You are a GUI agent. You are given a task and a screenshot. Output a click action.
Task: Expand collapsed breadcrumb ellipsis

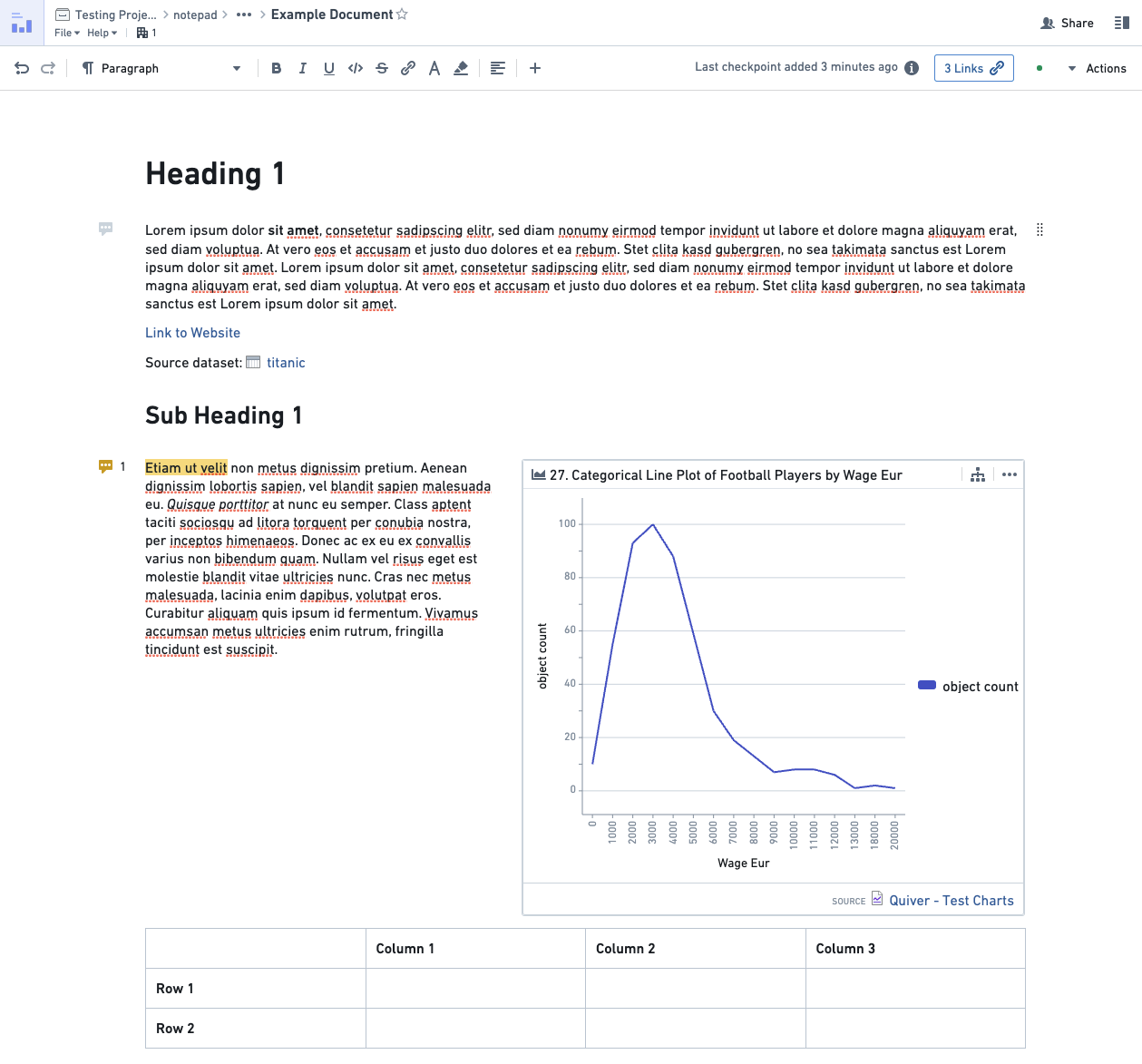[244, 15]
